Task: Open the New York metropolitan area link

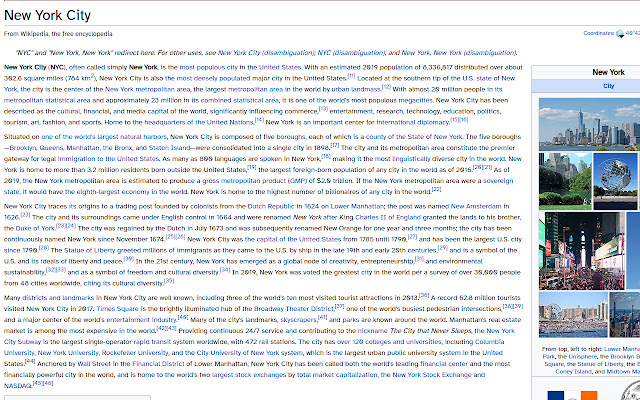Action: point(147,89)
